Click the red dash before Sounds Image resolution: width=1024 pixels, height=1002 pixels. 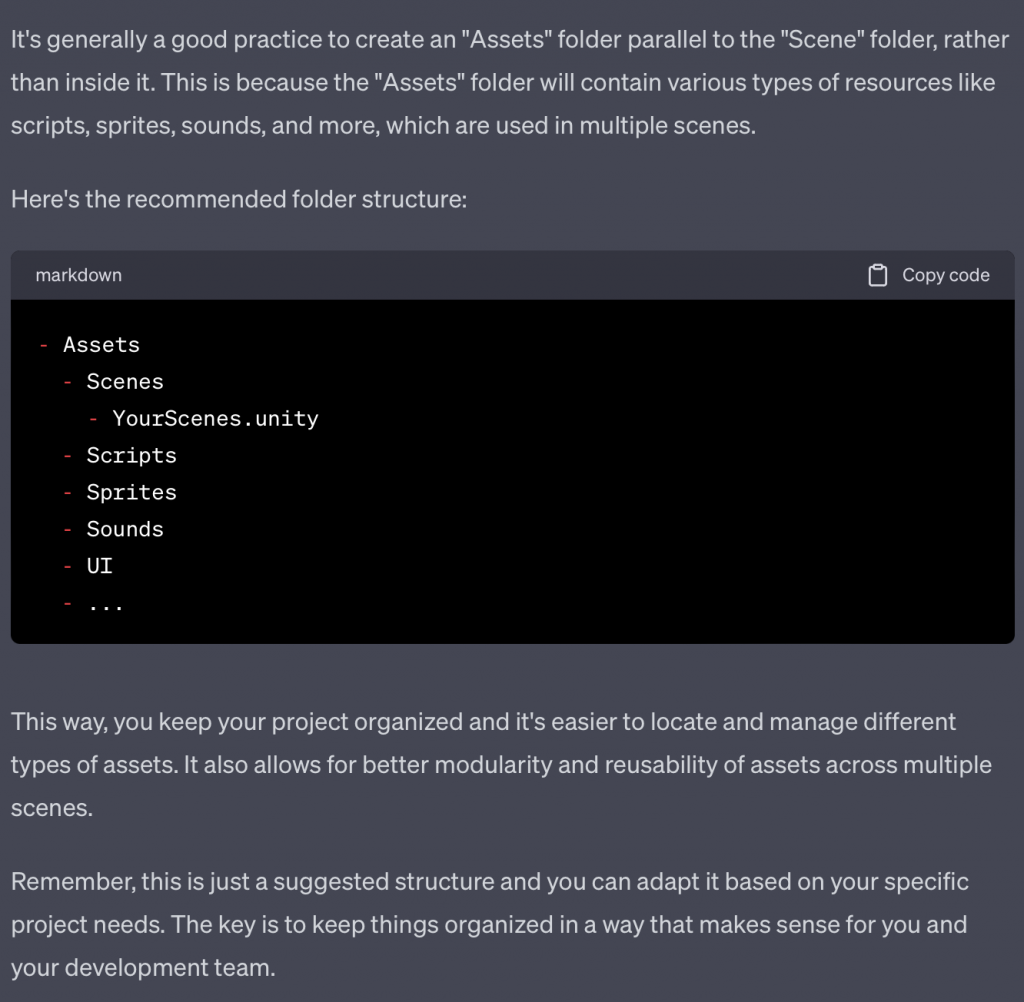tap(68, 530)
